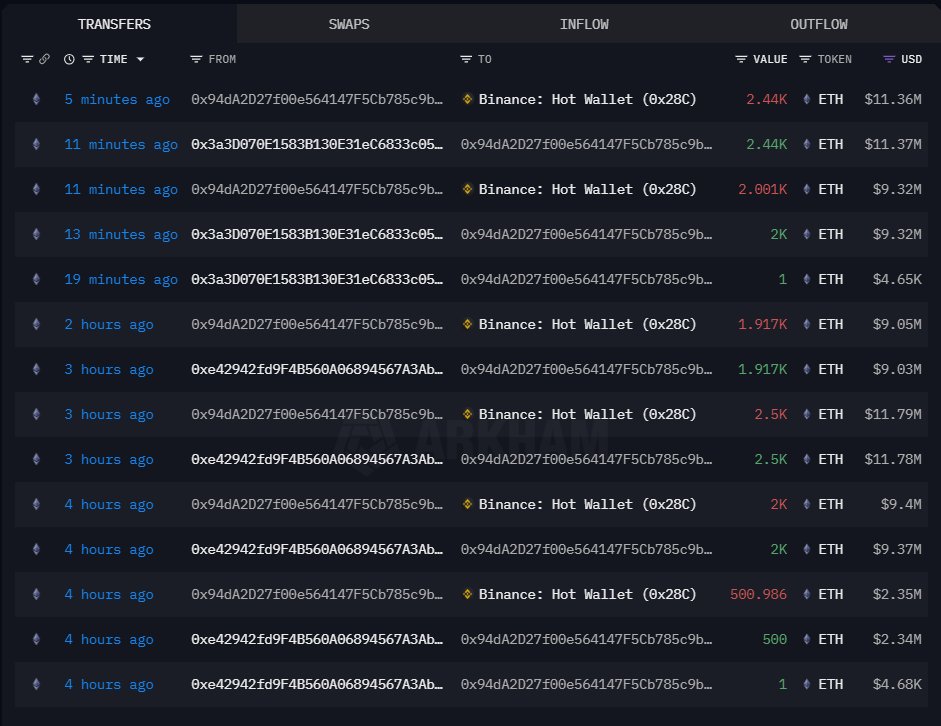
Task: Open 0x94dA2D27 recipient in $11.37M row
Action: click(586, 144)
